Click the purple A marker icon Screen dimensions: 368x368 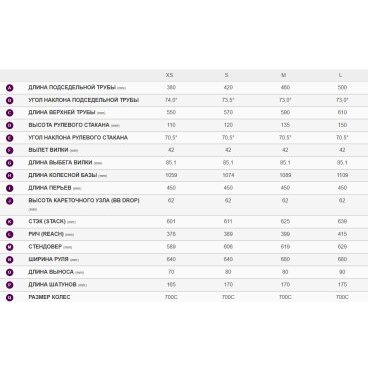[10, 88]
